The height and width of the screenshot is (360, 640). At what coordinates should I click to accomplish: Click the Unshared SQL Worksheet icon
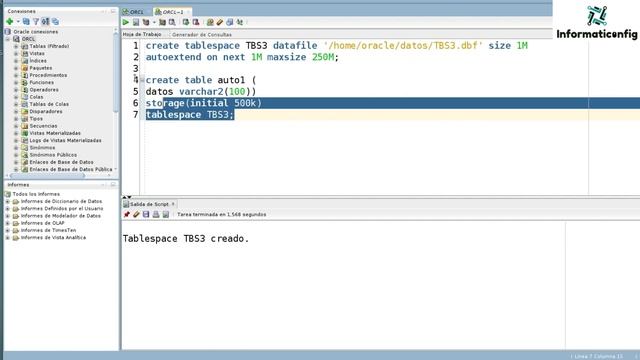(210, 22)
